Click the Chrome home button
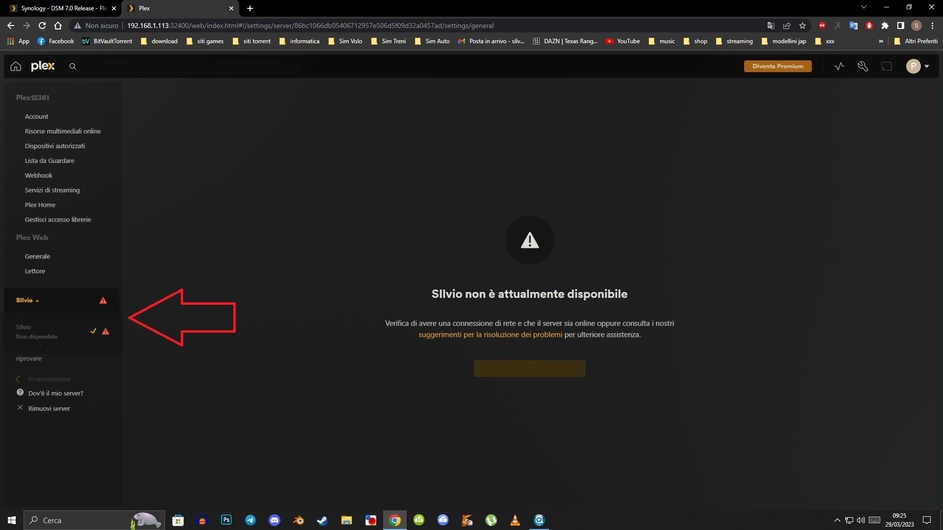Image resolution: width=943 pixels, height=530 pixels. pyautogui.click(x=58, y=25)
